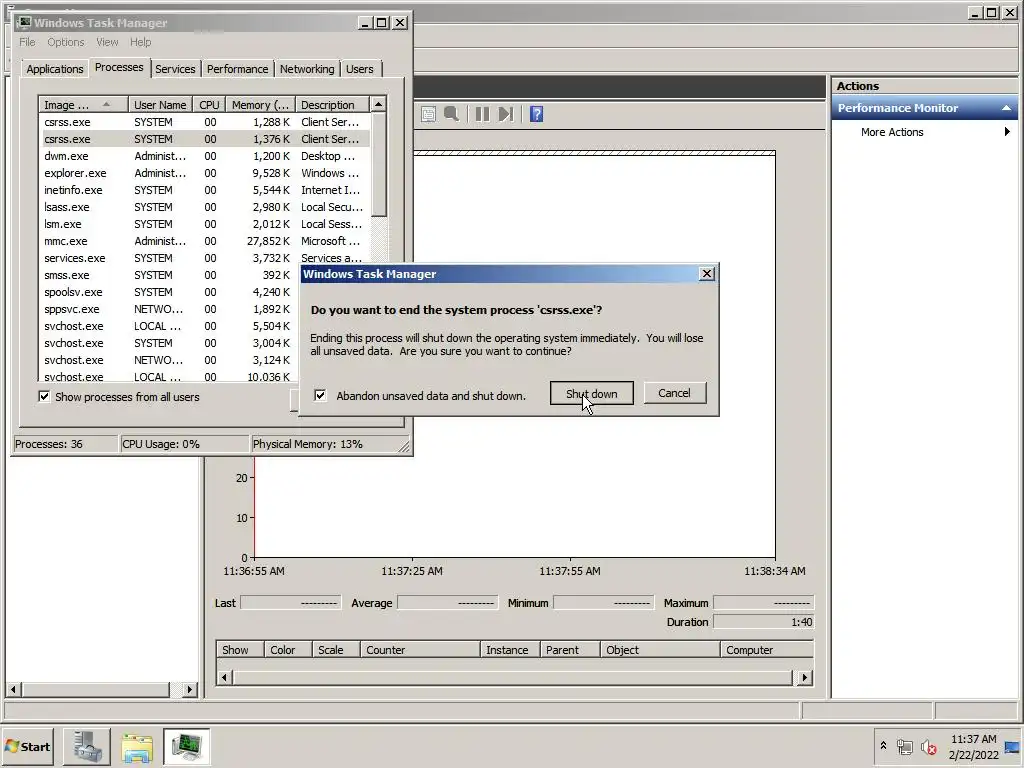Screen dimensions: 1024x768
Task: Sort by Memory column header
Action: tap(260, 104)
